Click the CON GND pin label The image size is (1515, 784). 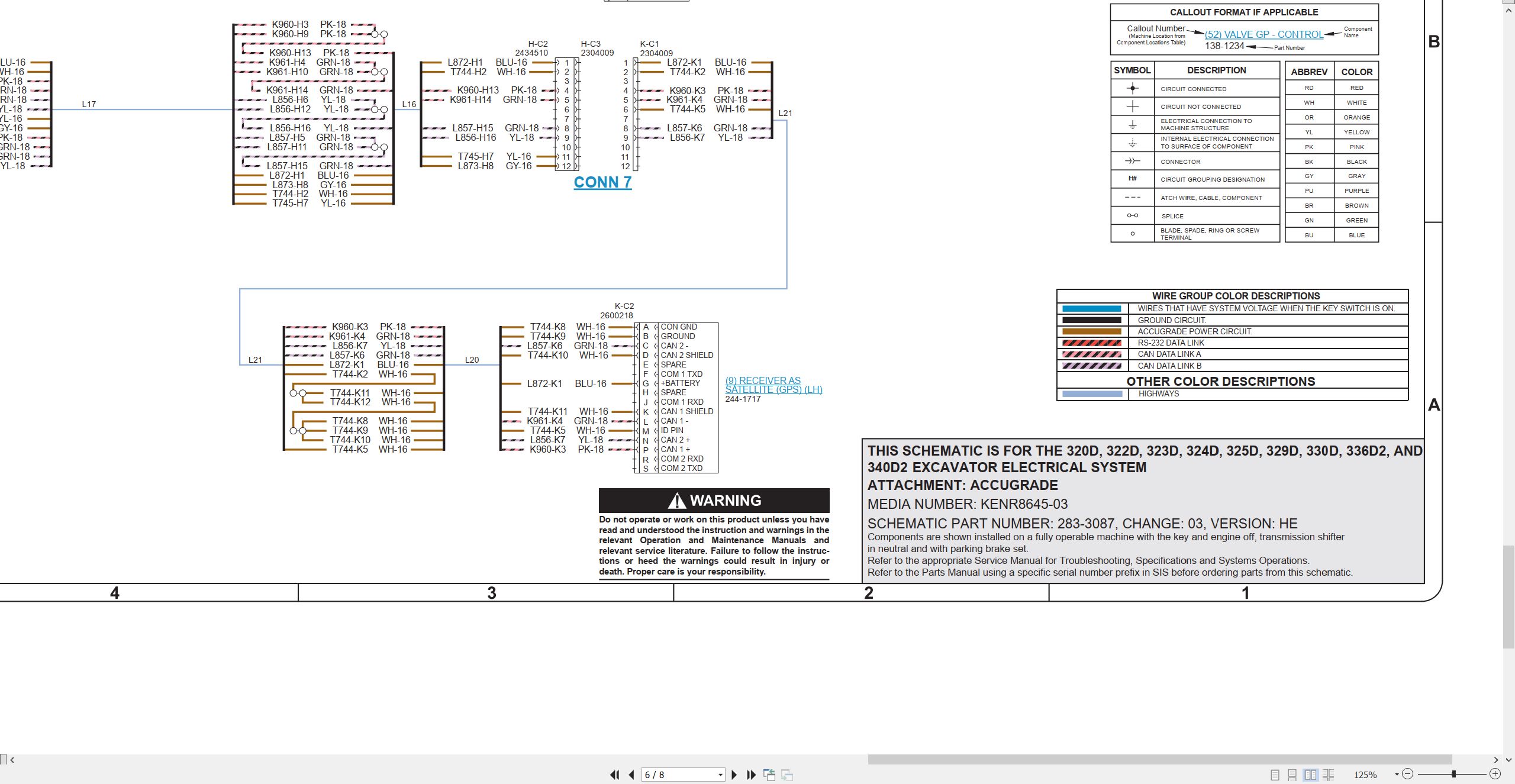[x=679, y=327]
